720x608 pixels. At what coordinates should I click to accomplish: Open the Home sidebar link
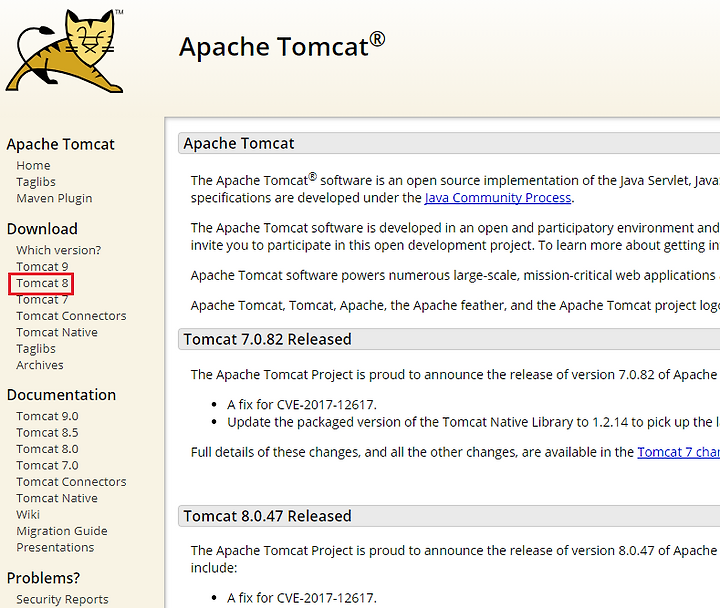pos(33,165)
